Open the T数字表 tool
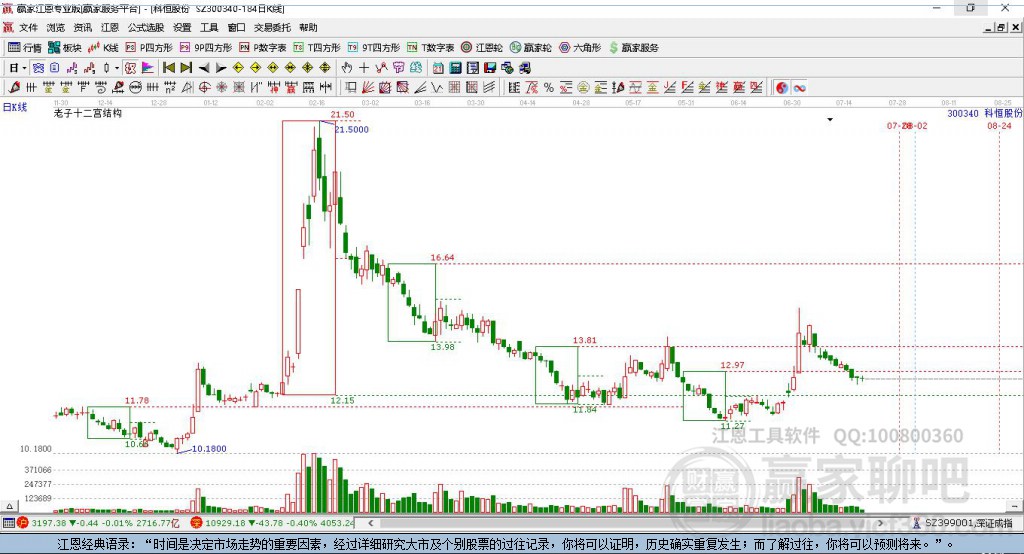Screen dimensions: 1024x554 [430, 48]
